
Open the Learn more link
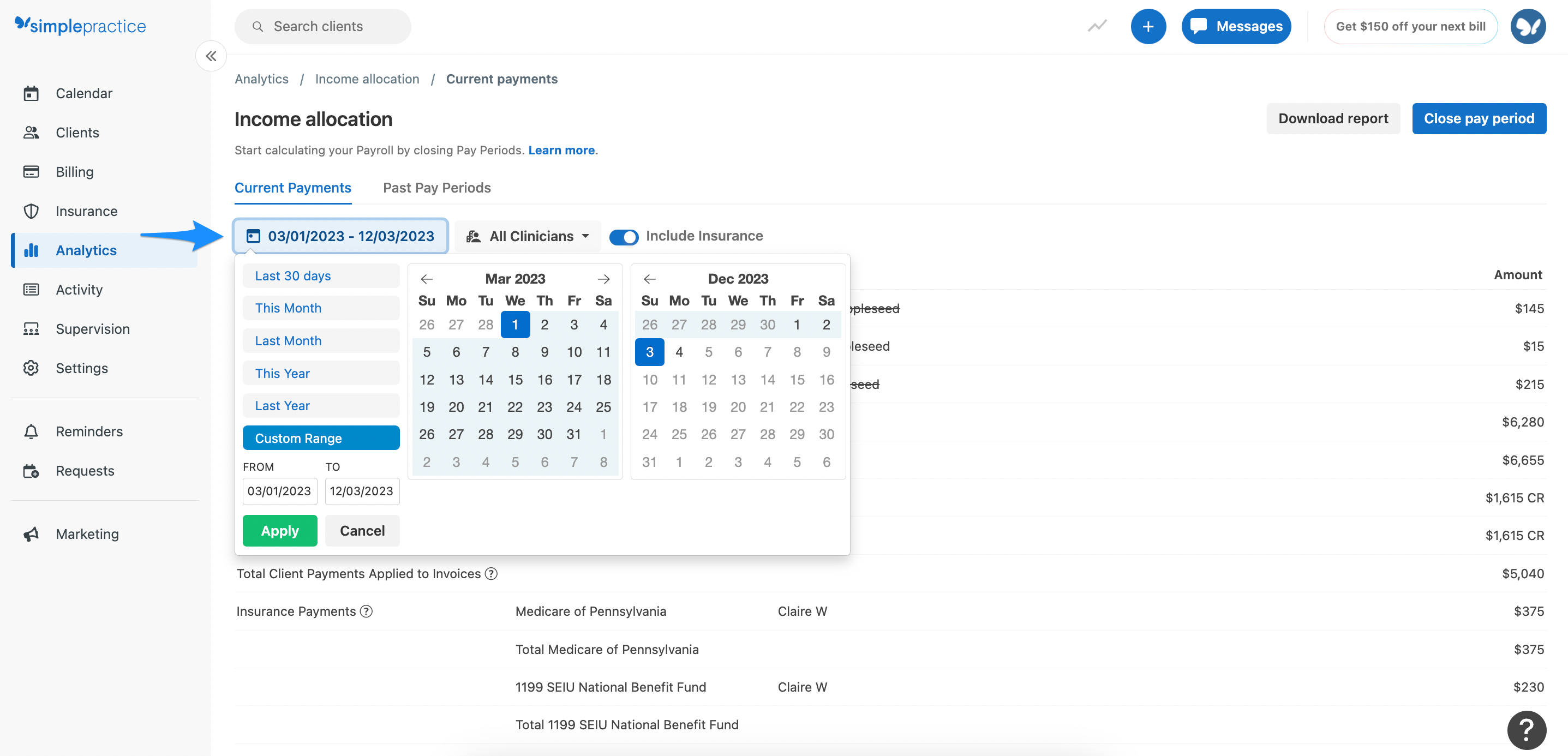click(x=561, y=150)
